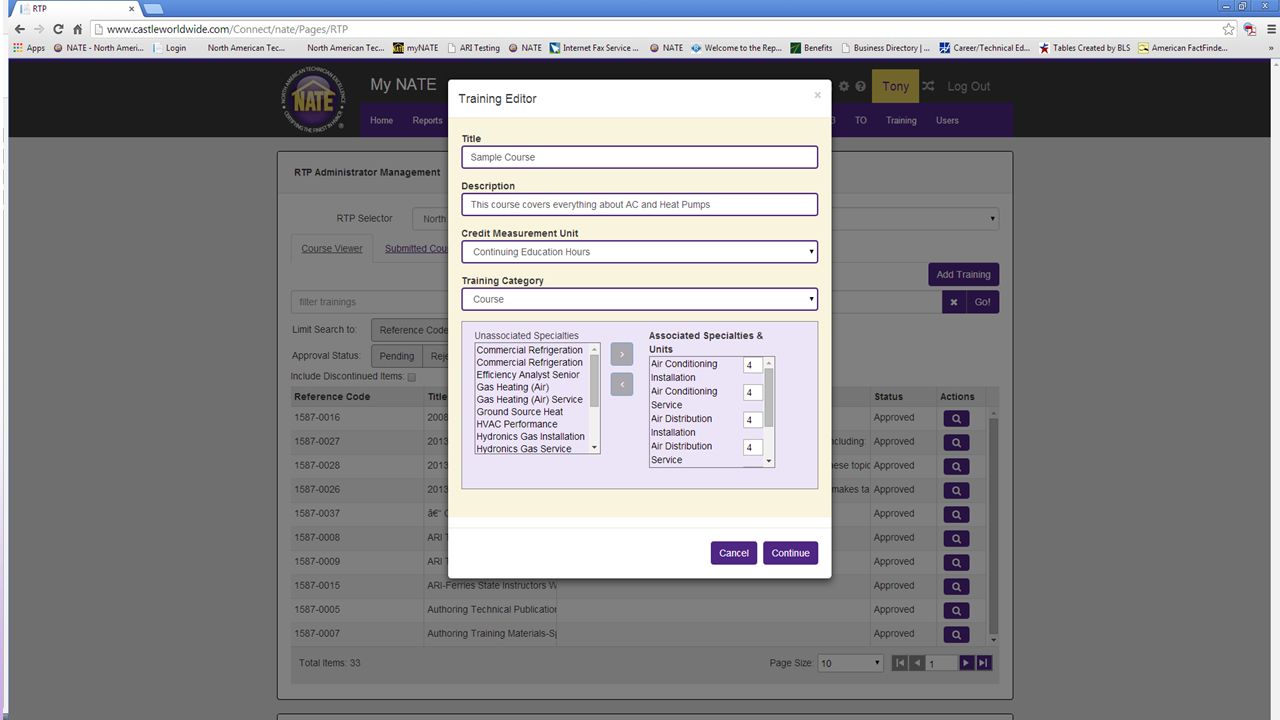The height and width of the screenshot is (720, 1280).
Task: Jump to the last results page
Action: pos(983,663)
